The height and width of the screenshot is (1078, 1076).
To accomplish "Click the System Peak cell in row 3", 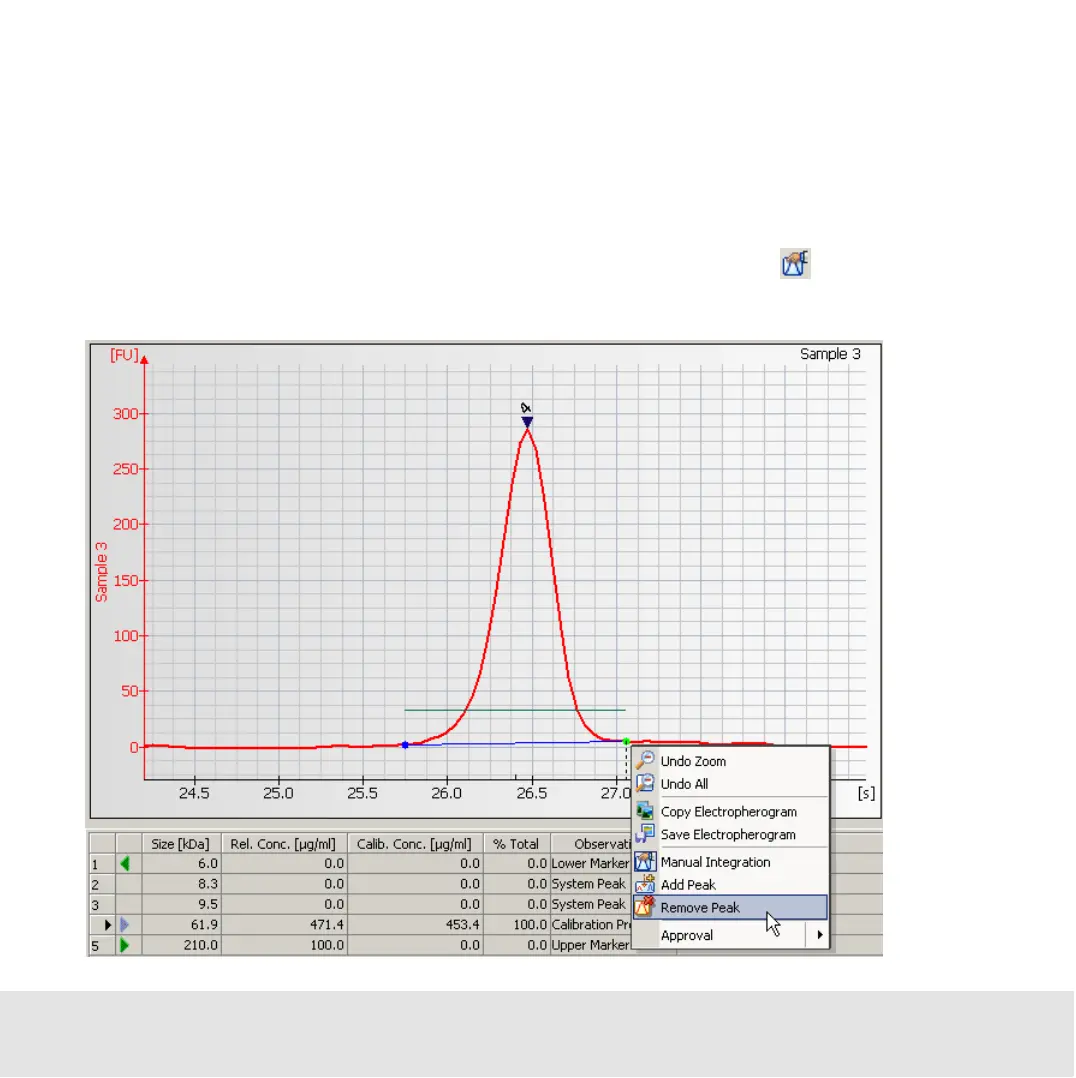I will point(591,905).
